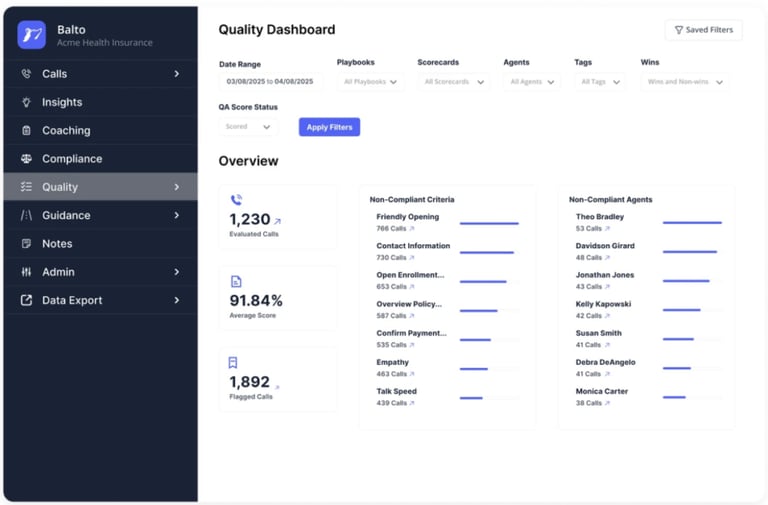
Task: Expand the Data Export submenu arrow
Action: click(177, 300)
